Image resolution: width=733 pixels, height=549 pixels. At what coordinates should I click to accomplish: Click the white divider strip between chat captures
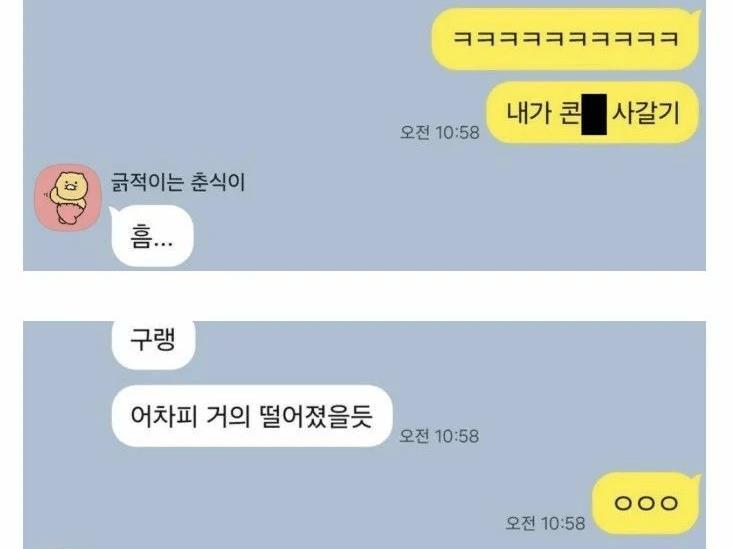click(x=365, y=296)
